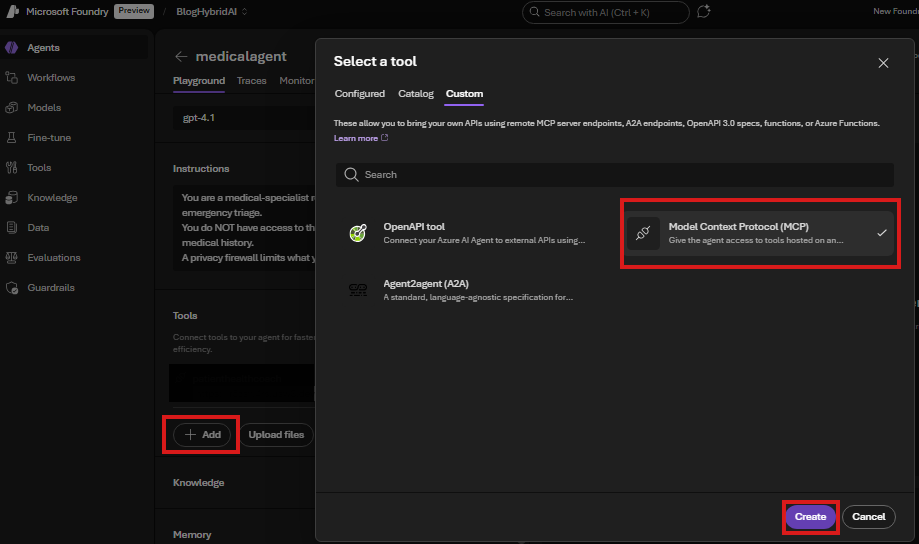The height and width of the screenshot is (544, 919).
Task: Click the Tools section heading in agent panel
Action: coord(185,315)
